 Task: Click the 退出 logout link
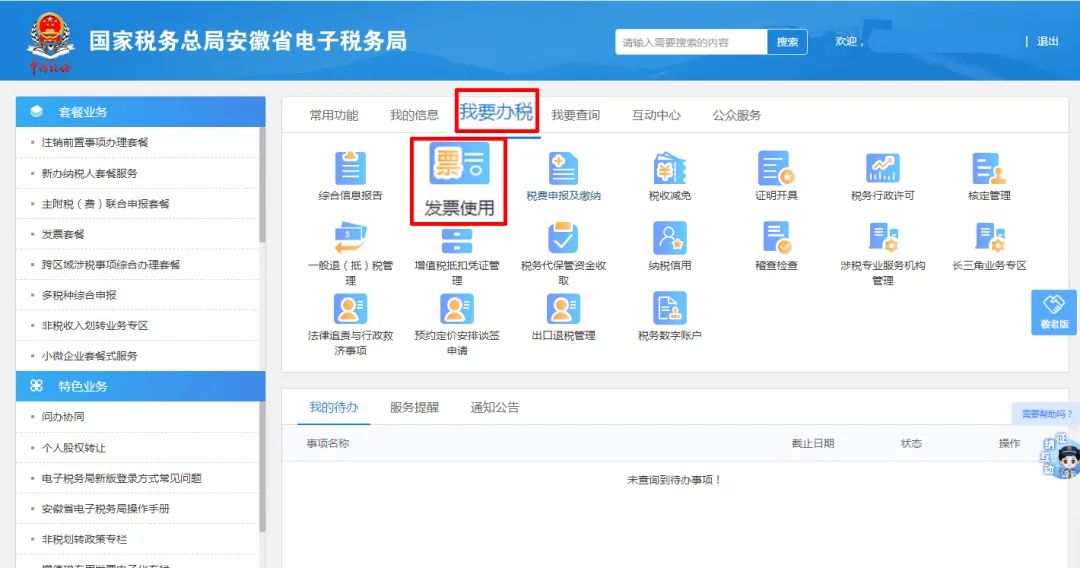tap(1048, 41)
